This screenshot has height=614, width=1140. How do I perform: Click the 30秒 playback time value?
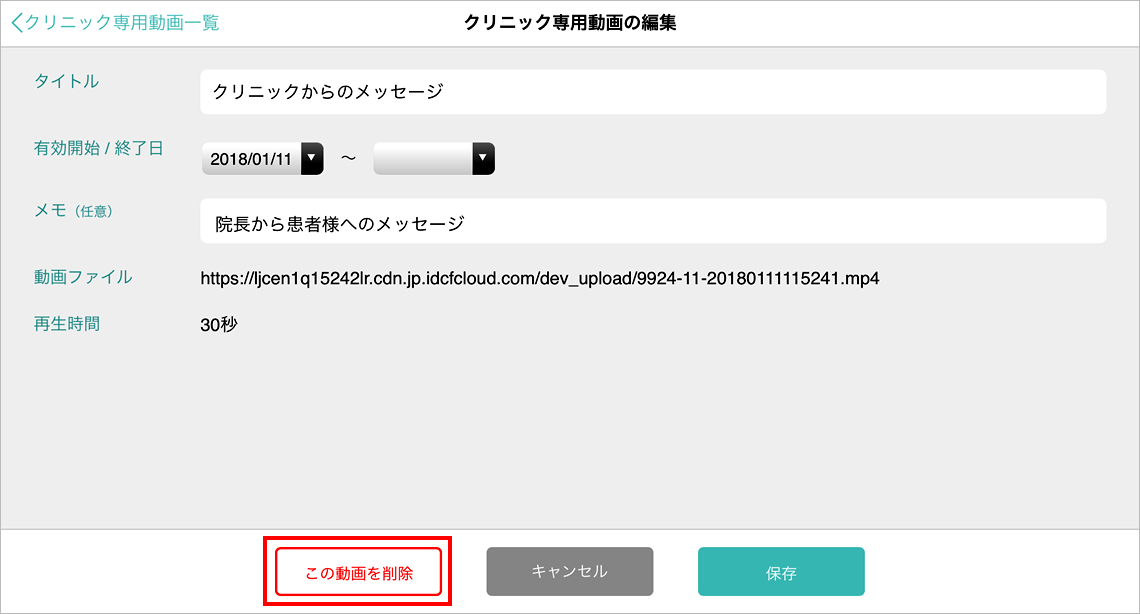(x=219, y=325)
